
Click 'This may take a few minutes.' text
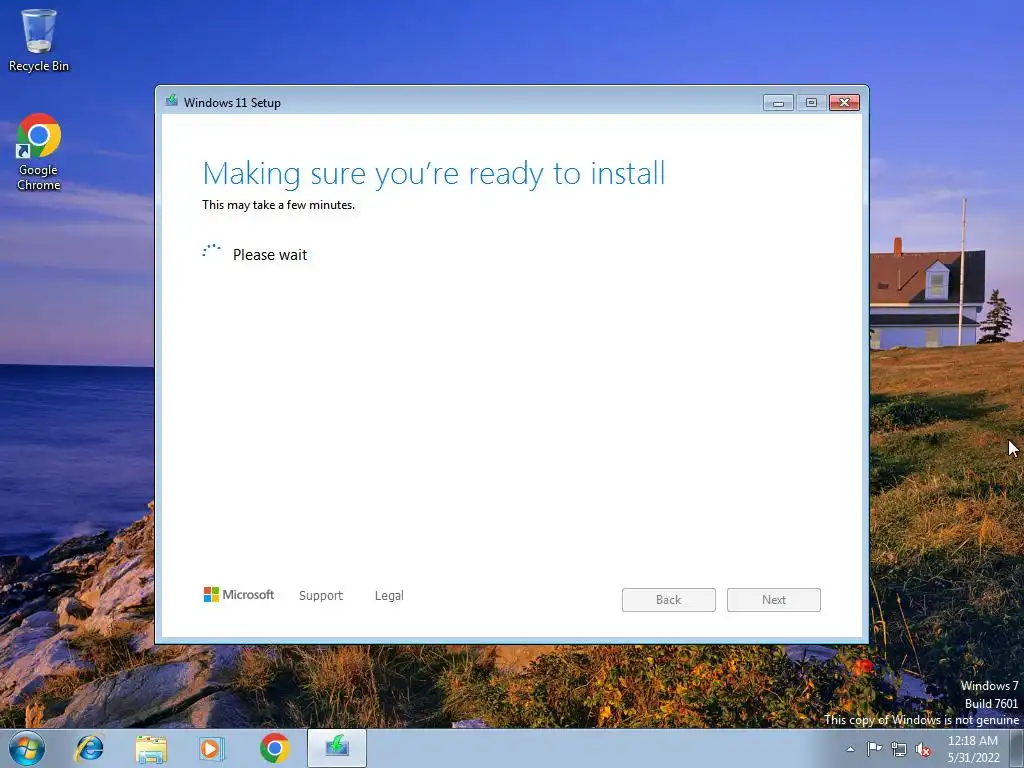[279, 205]
